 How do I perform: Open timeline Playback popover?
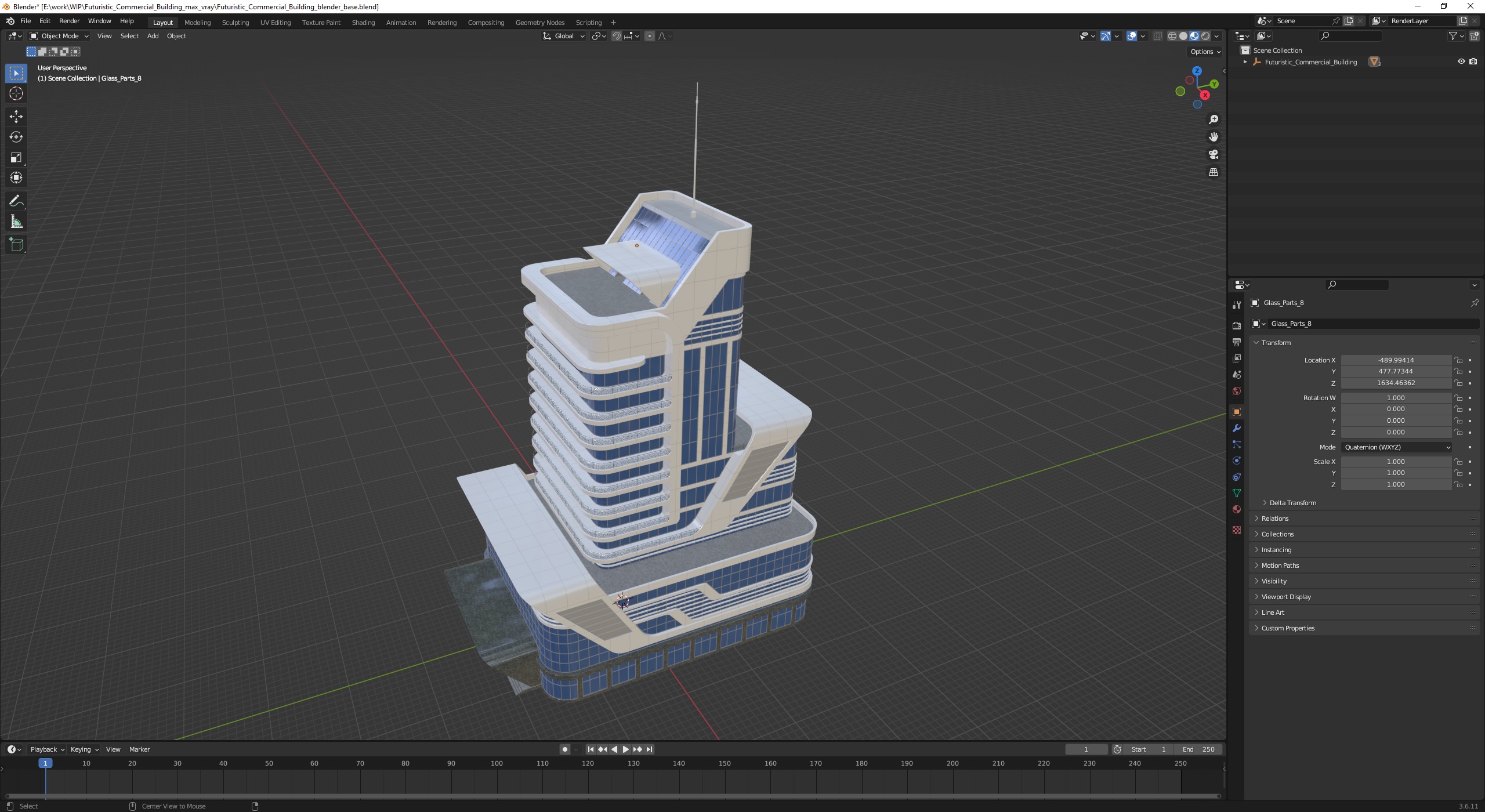tap(47, 749)
